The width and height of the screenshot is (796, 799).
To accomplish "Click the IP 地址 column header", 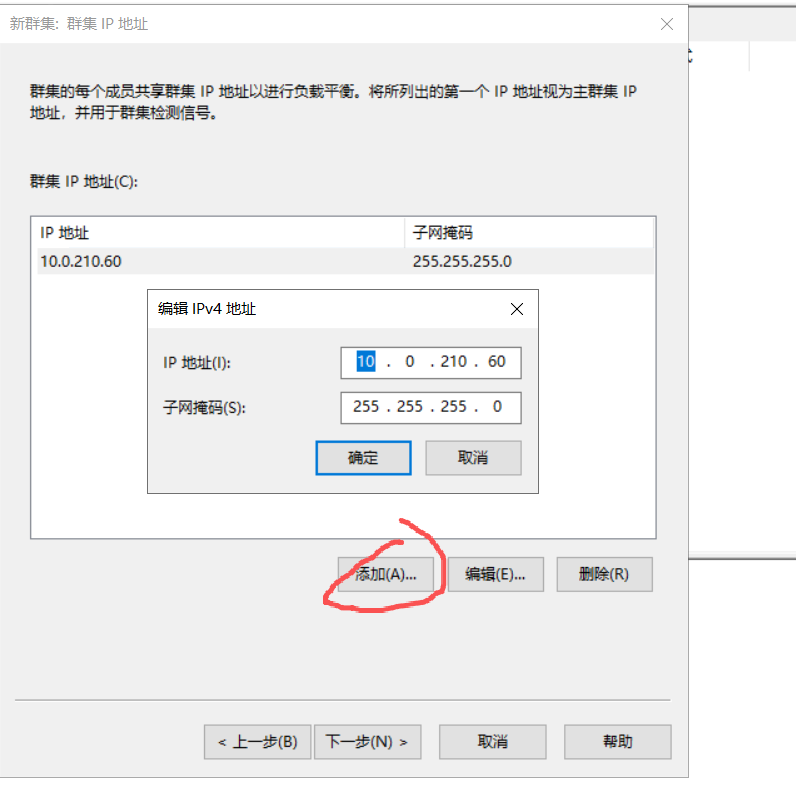I will 218,233.
